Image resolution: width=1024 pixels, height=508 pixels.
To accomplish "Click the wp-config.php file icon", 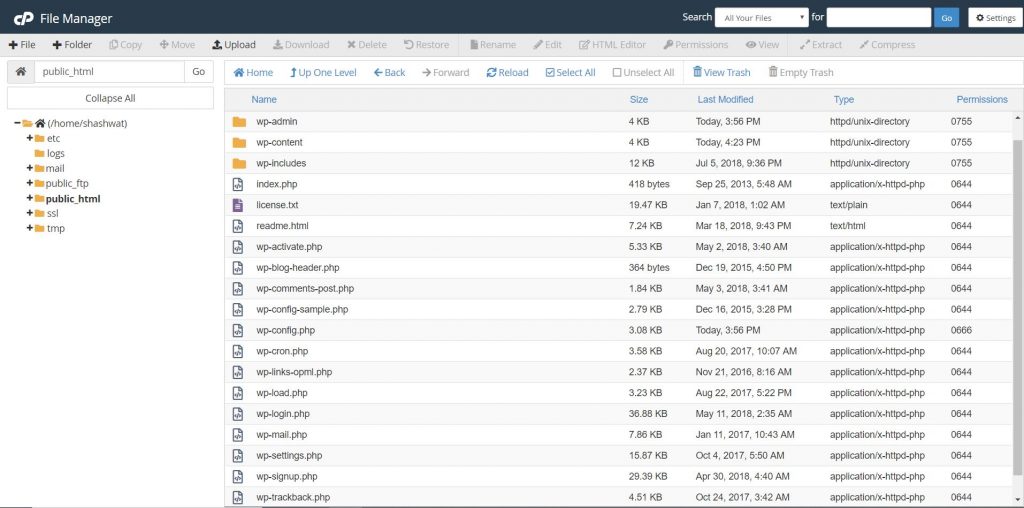I will click(x=238, y=330).
